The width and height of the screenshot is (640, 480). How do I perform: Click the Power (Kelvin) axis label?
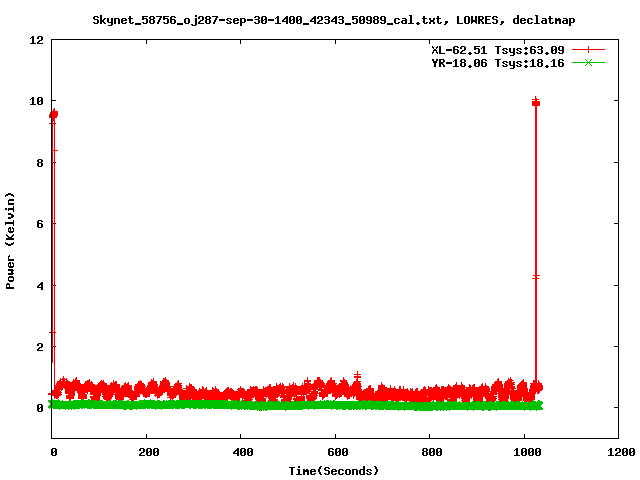click(x=10, y=241)
